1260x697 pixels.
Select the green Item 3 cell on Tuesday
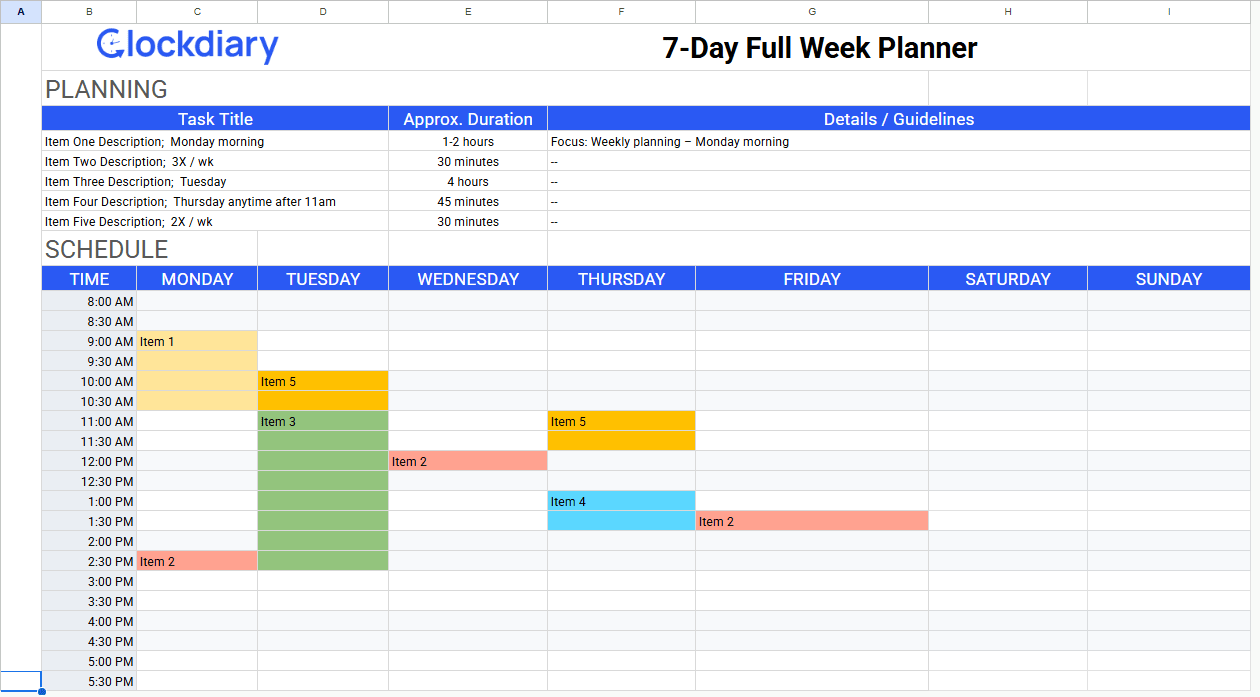pos(322,422)
